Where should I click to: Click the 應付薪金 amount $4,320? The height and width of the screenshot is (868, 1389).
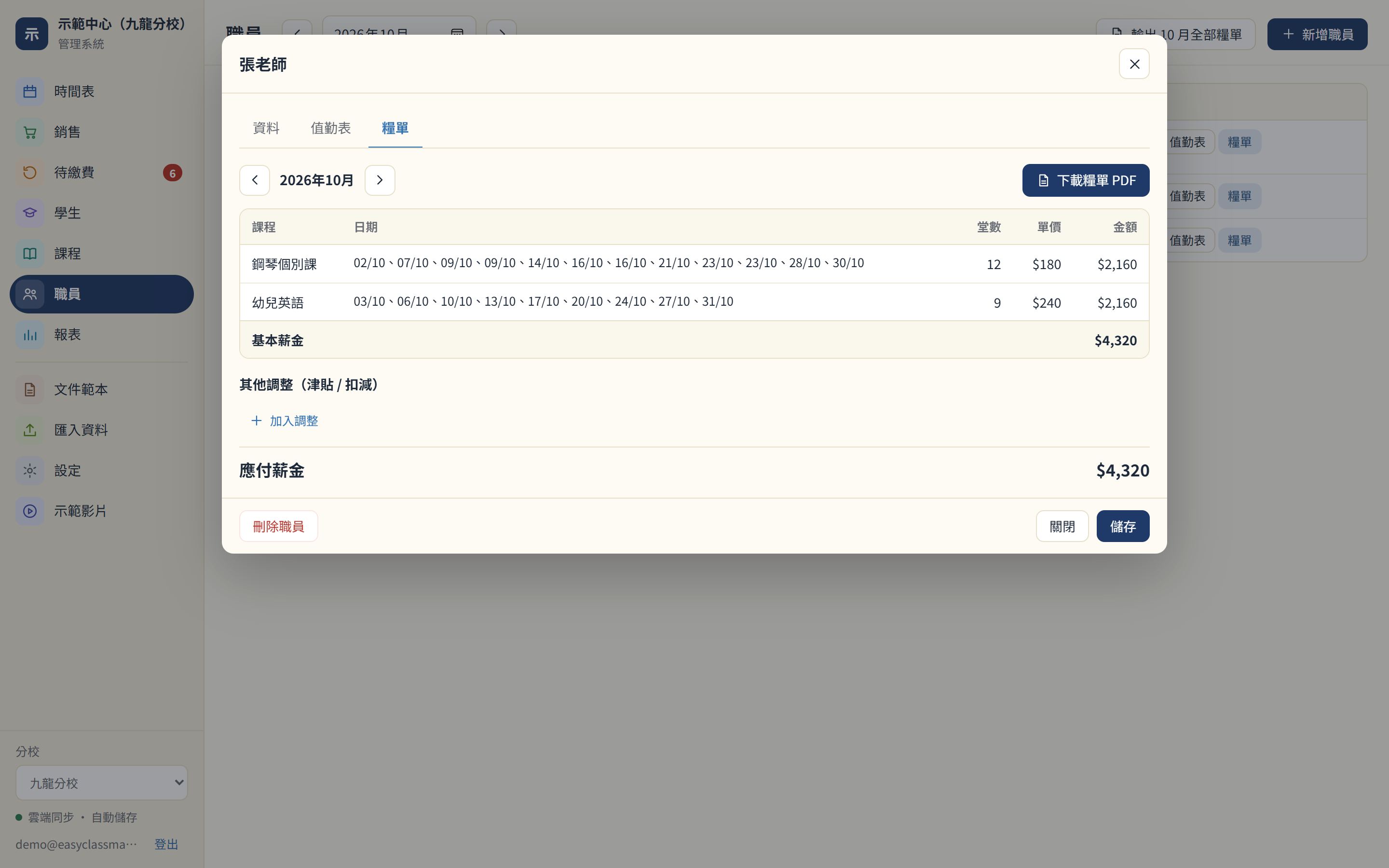1122,471
